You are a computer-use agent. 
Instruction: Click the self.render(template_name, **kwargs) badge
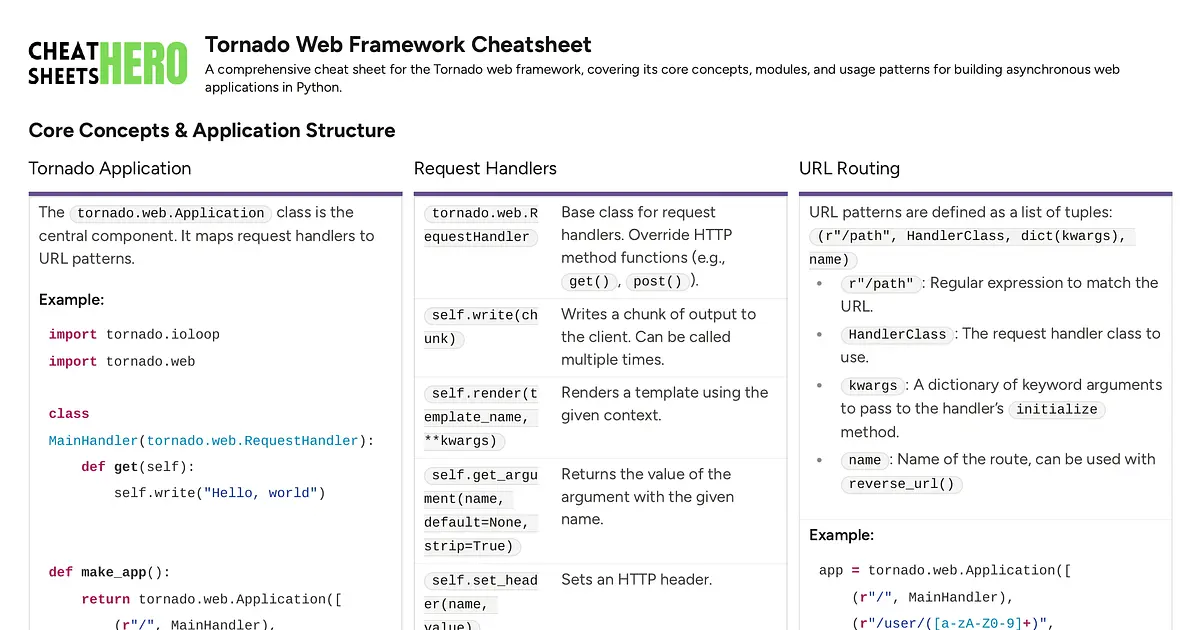point(483,417)
